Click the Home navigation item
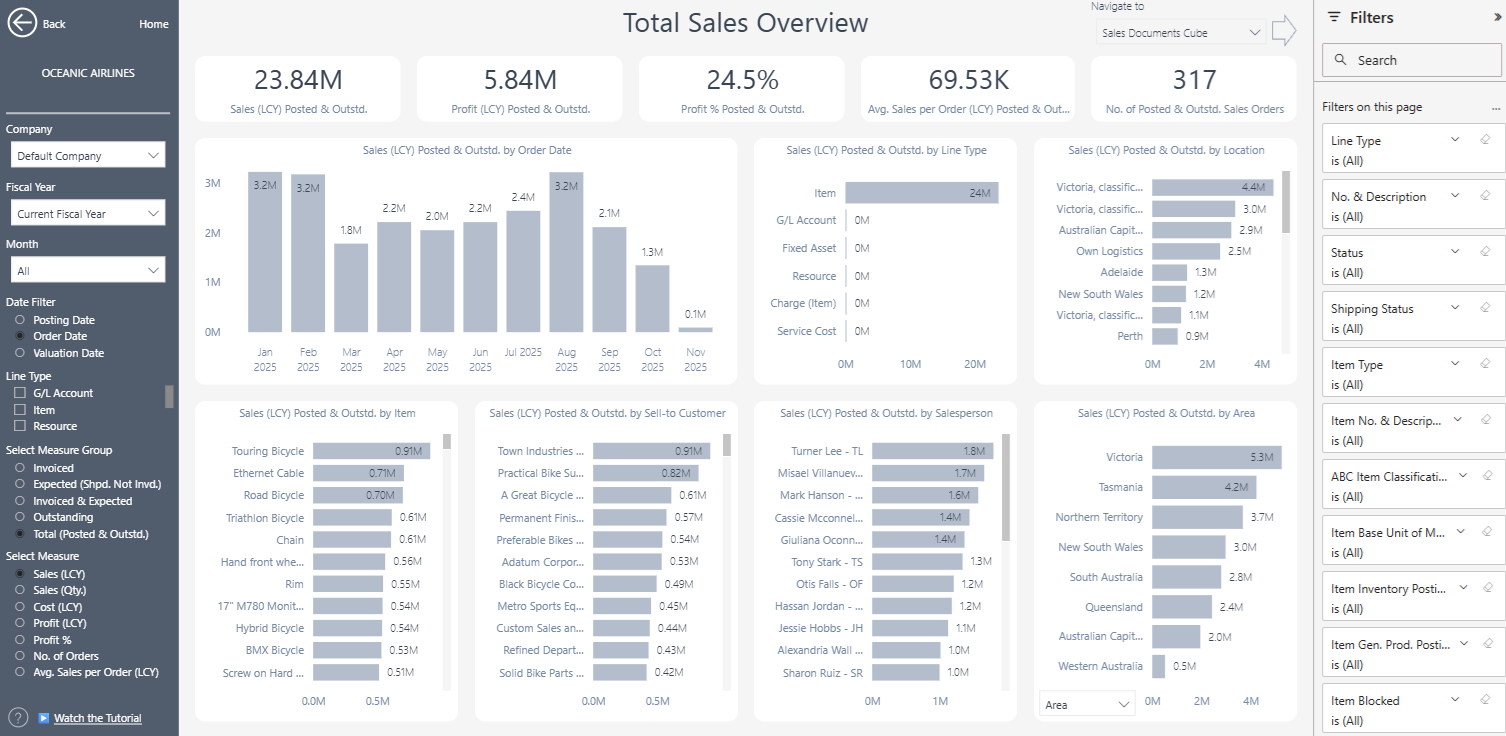This screenshot has height=736, width=1506. [x=154, y=24]
